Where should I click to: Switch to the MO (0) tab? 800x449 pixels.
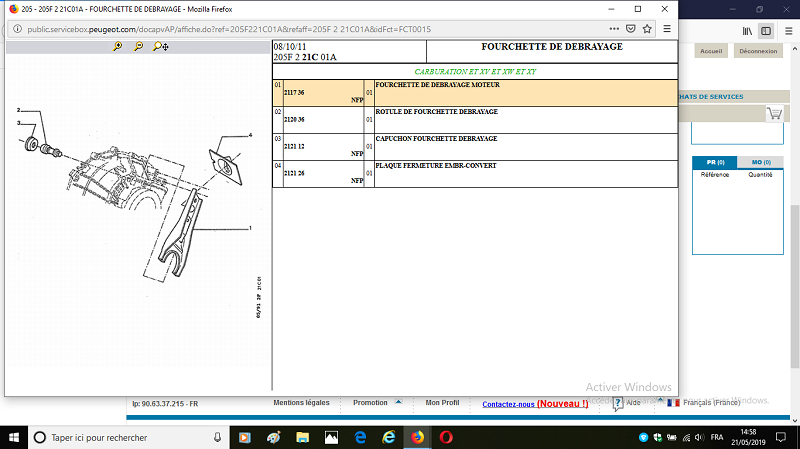761,162
